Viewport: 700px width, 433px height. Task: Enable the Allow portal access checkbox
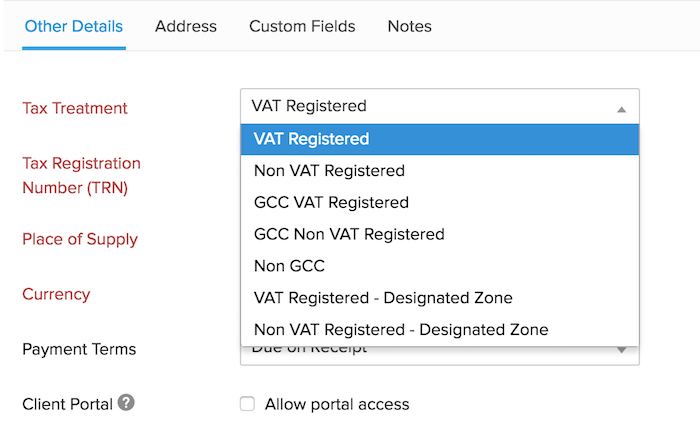(247, 404)
